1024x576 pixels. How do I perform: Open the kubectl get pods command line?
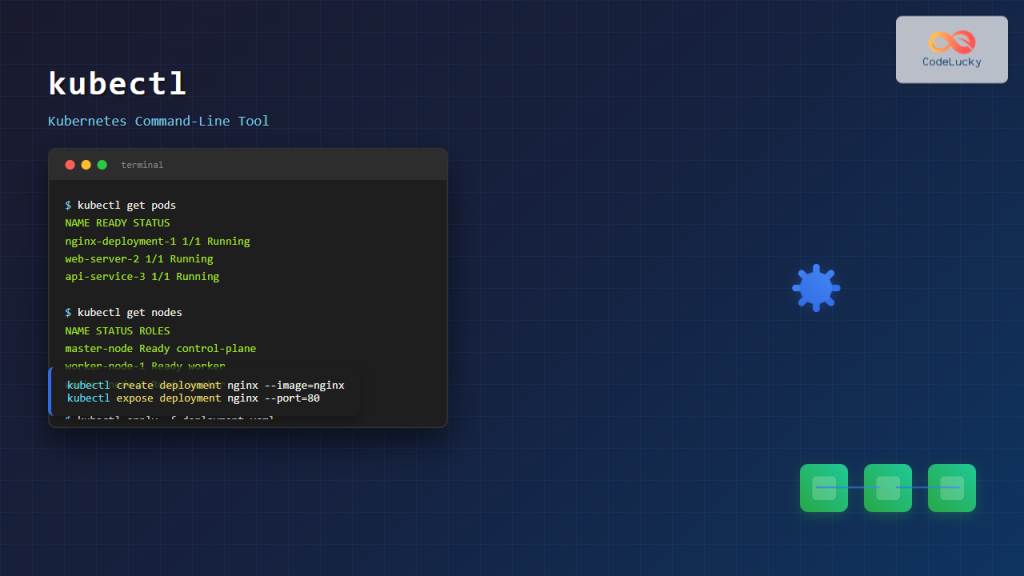pyautogui.click(x=120, y=204)
